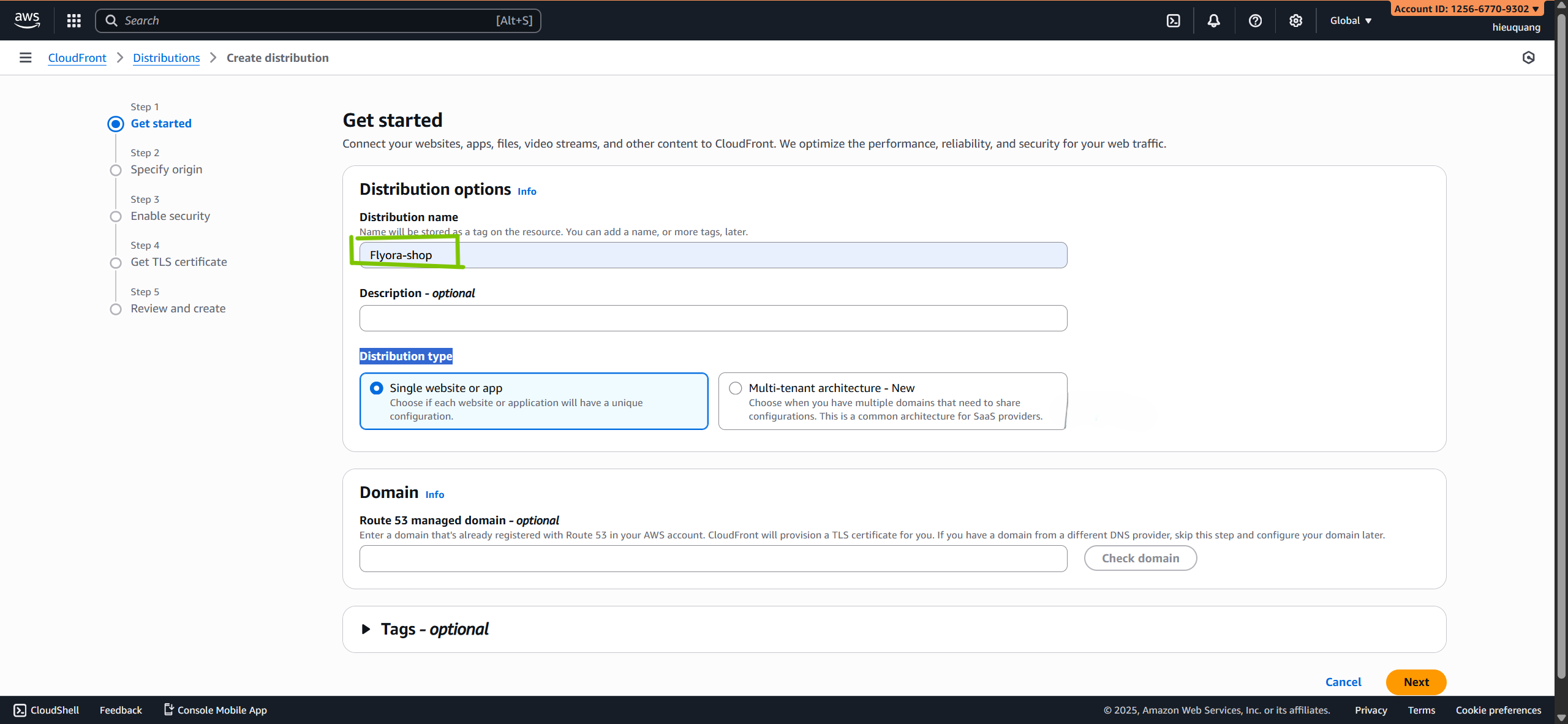Open the settings gear icon
1568x724 pixels.
click(x=1295, y=21)
